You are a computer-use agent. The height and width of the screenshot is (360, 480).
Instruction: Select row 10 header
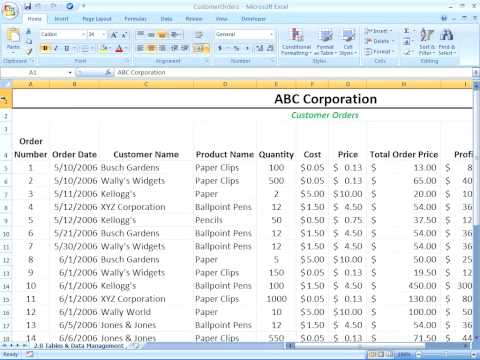(6, 234)
